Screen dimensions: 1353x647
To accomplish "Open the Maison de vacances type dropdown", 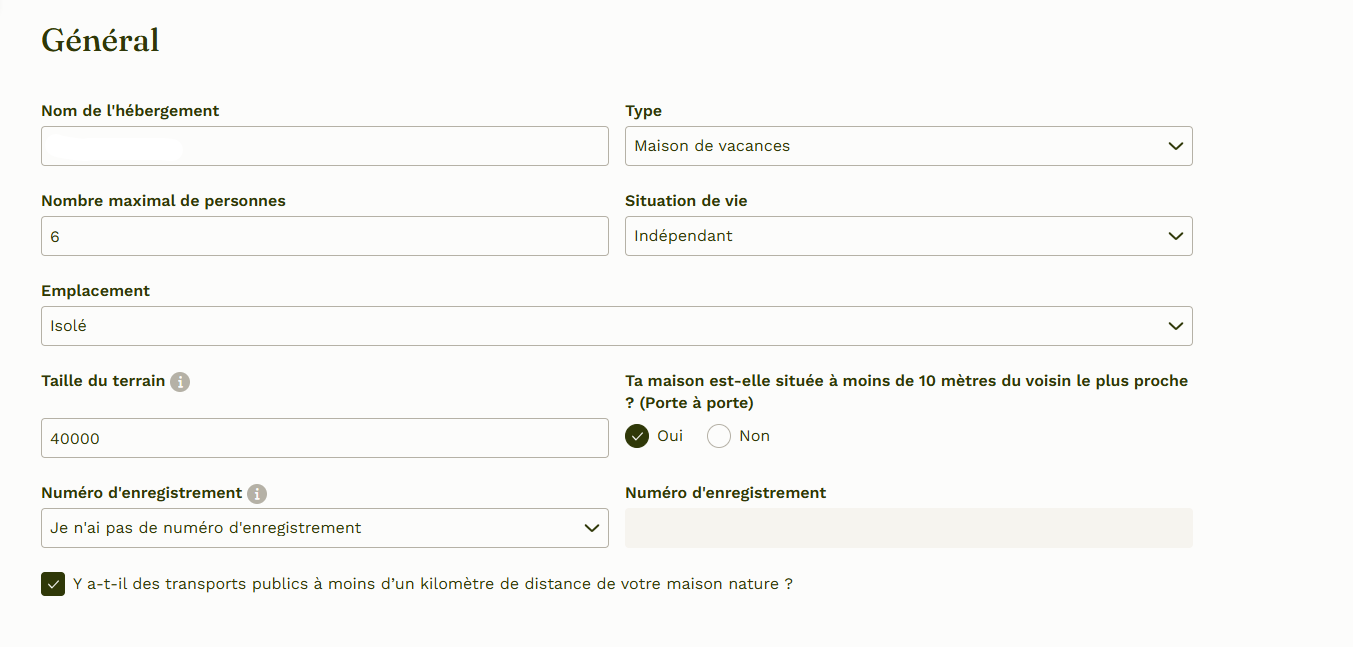I will coord(909,146).
